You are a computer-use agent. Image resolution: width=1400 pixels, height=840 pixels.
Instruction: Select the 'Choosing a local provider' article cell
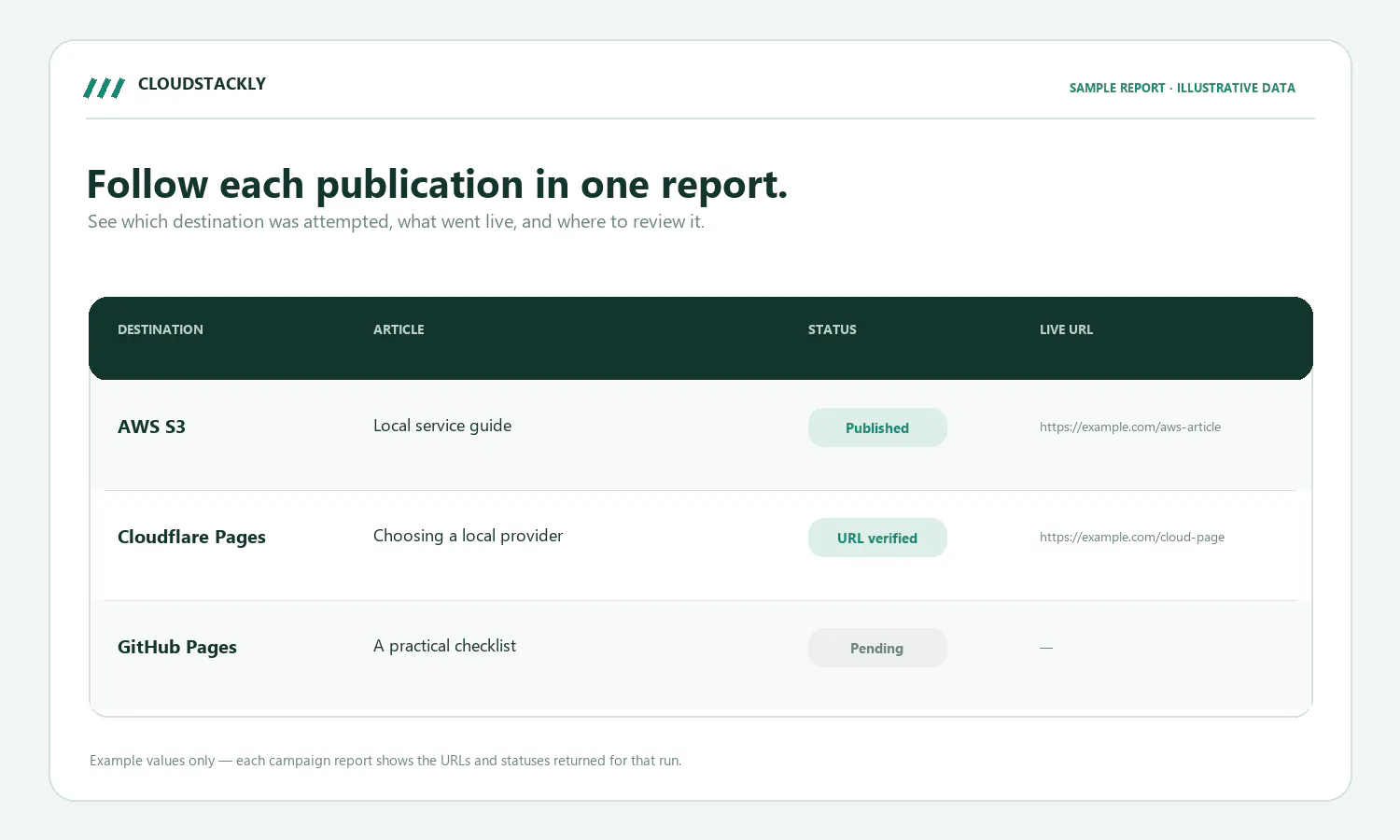pos(468,536)
